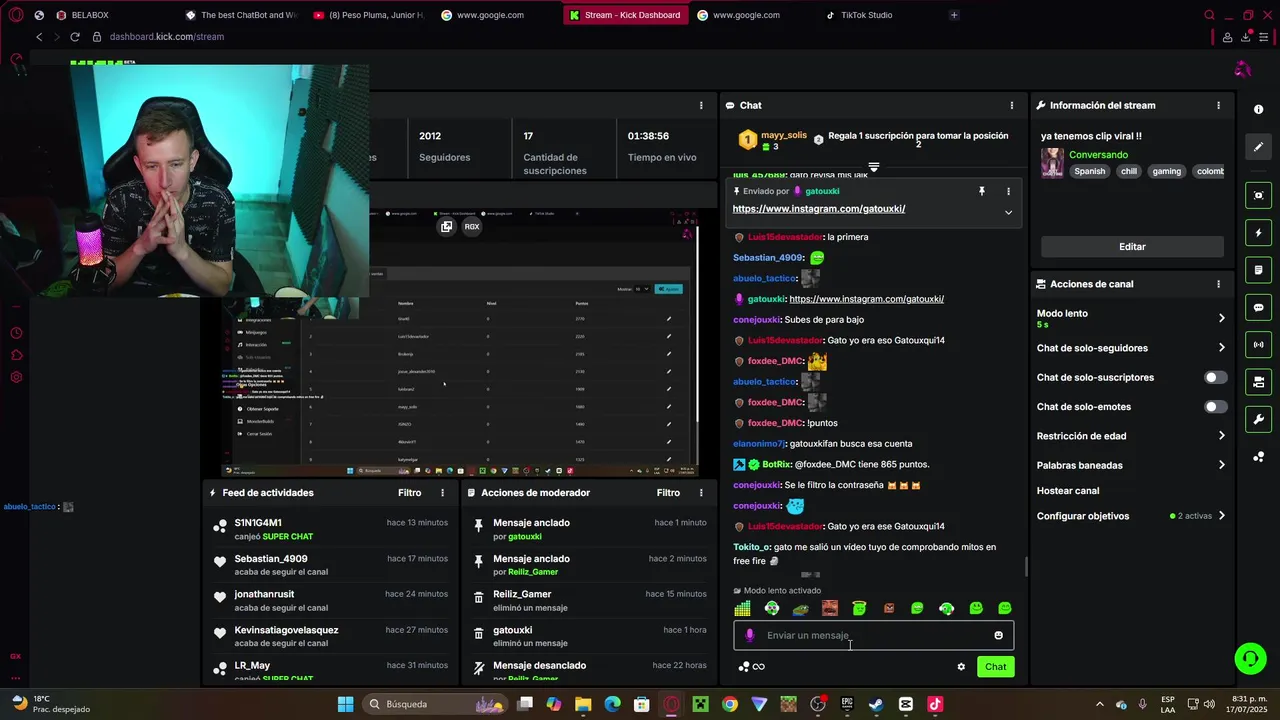Expand Palabras baneadas settings
The width and height of the screenshot is (1280, 720).
pyautogui.click(x=1221, y=465)
